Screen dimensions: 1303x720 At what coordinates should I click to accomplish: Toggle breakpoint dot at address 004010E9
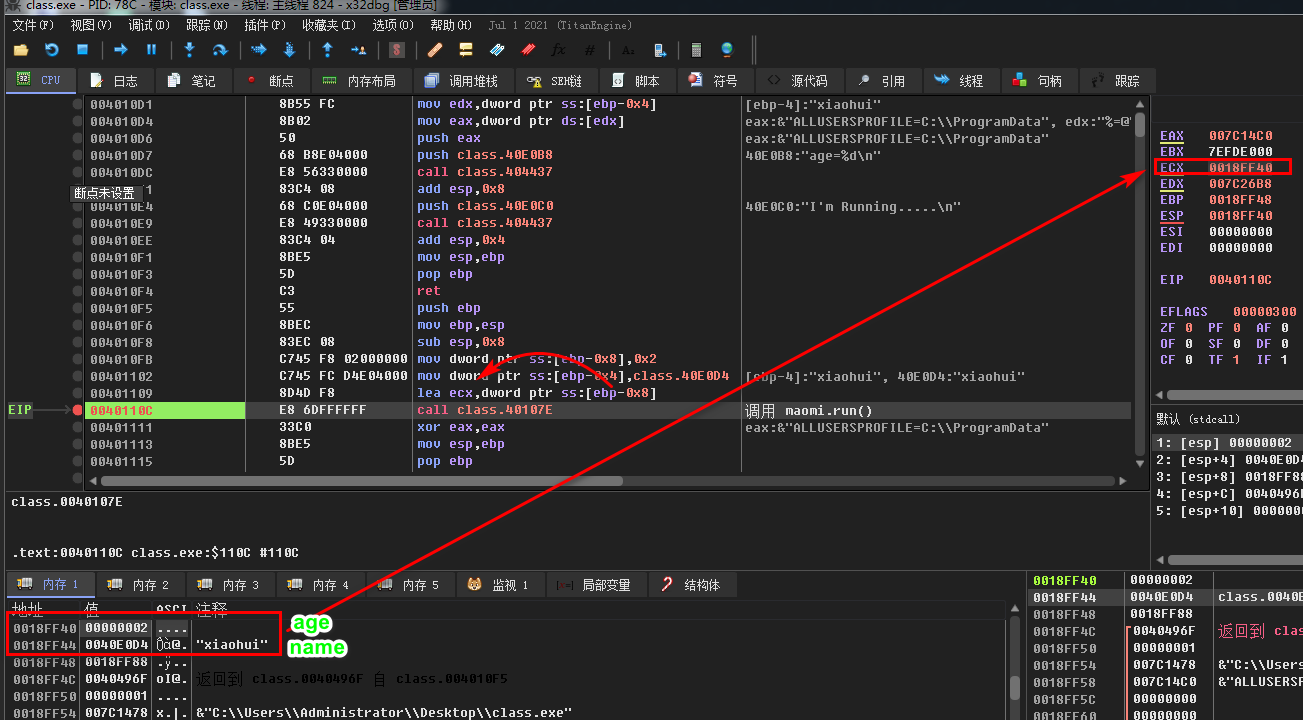(x=78, y=223)
